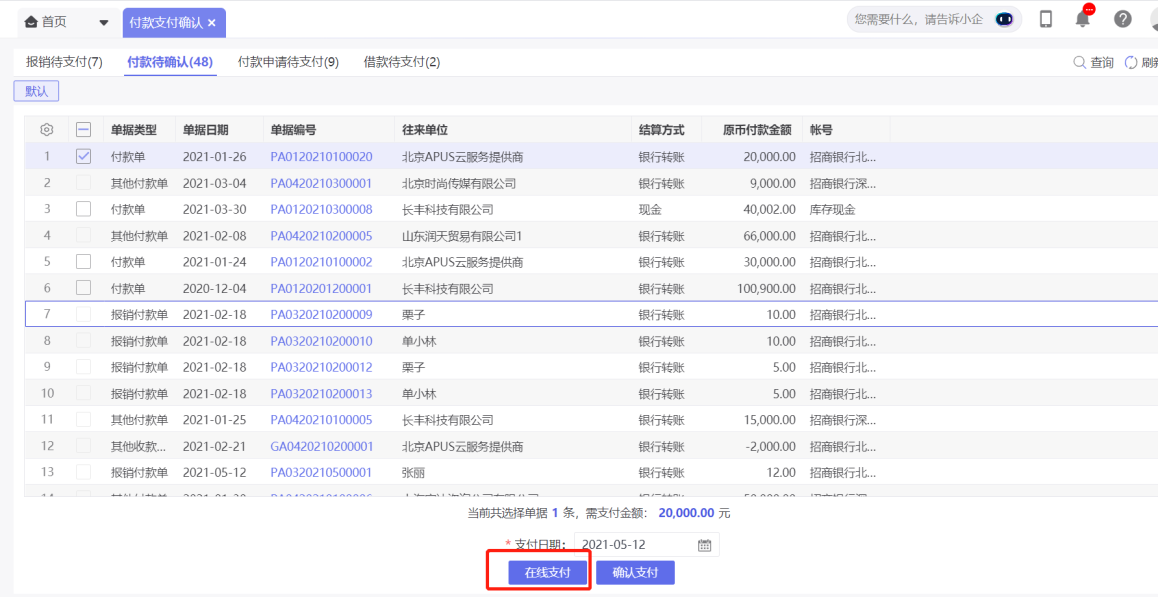
Task: Click the 确认支付 confirm button
Action: (x=636, y=571)
